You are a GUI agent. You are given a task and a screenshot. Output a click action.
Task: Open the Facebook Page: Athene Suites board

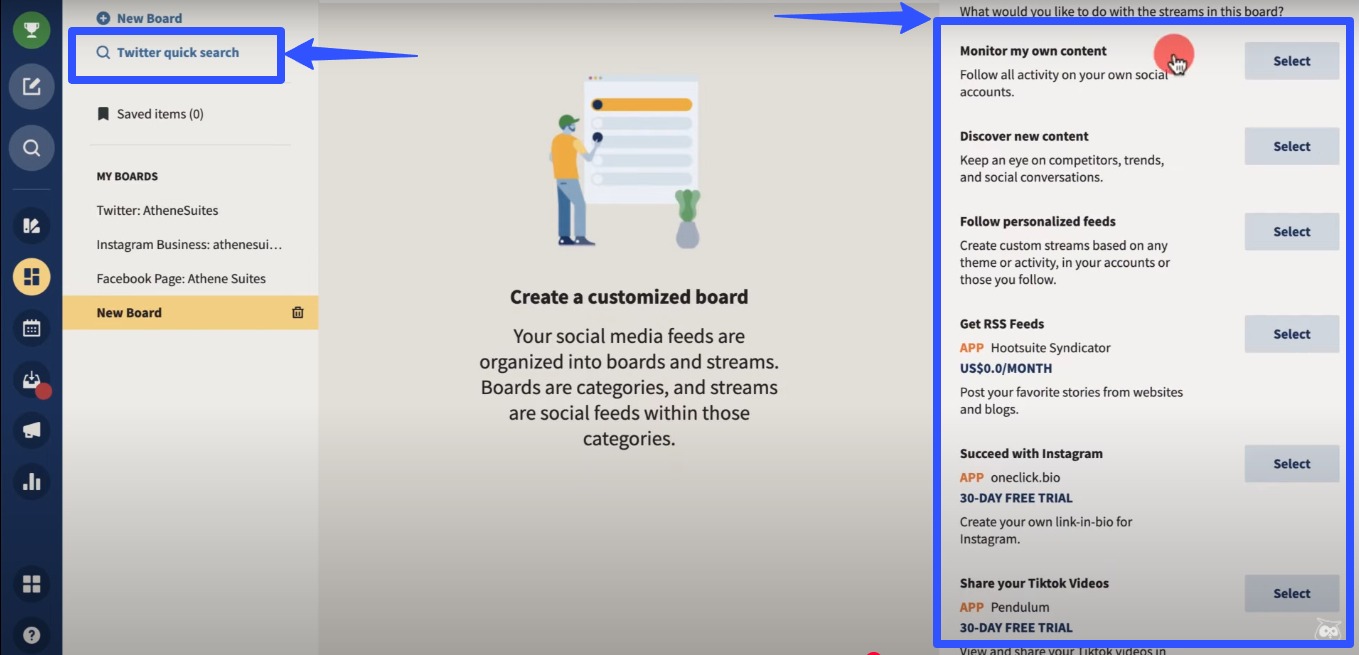click(x=180, y=278)
